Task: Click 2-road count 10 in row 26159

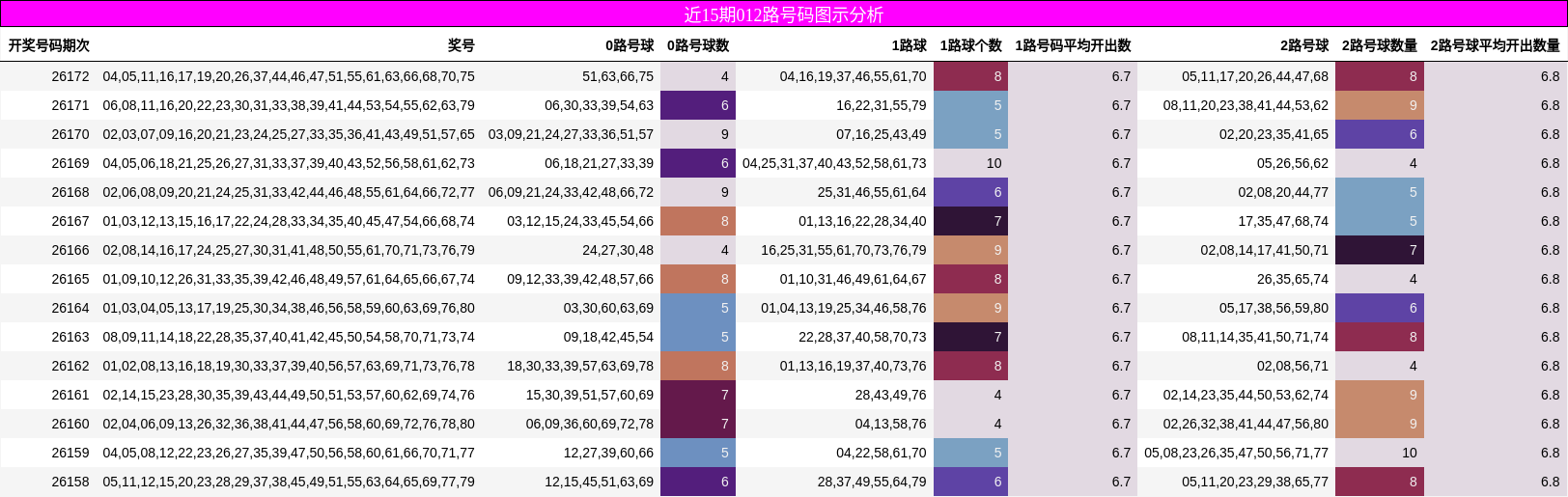Action: point(1380,453)
